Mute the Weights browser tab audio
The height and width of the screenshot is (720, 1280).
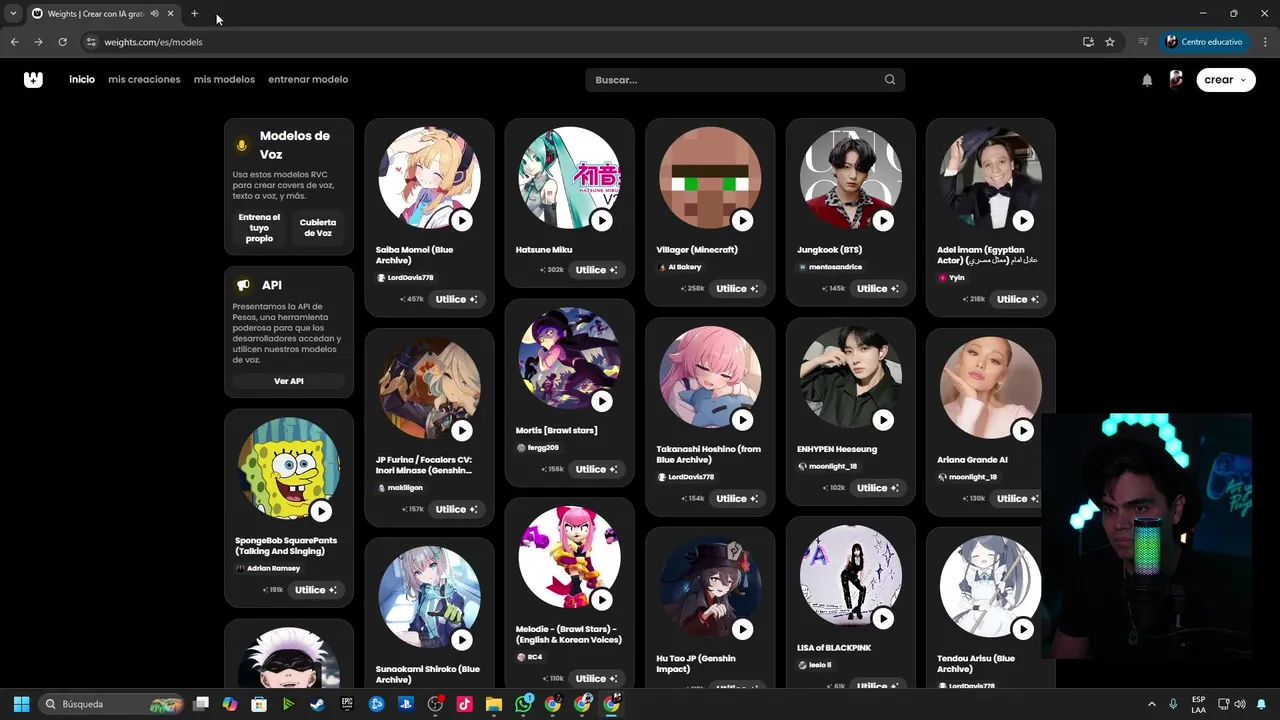[154, 14]
